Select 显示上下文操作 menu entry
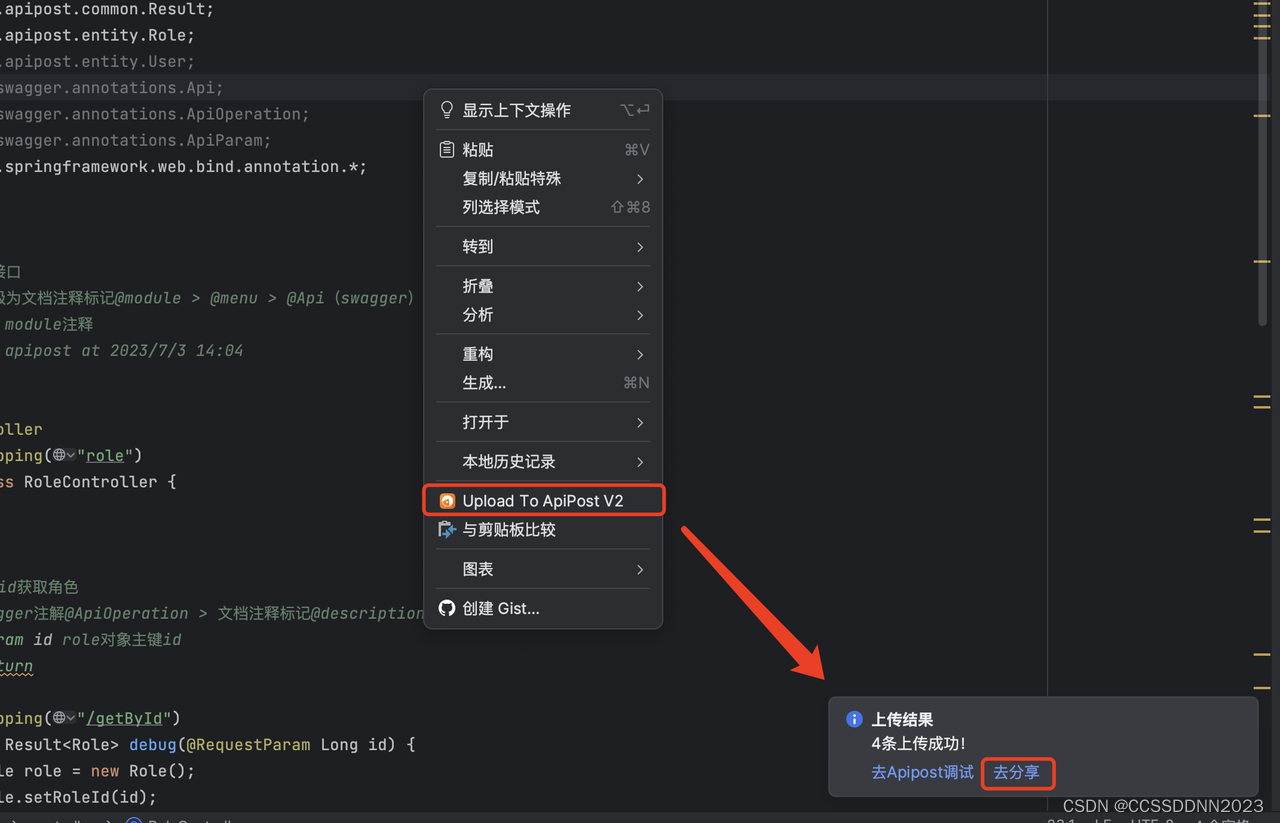Screen dimensions: 1280x823 coord(543,110)
